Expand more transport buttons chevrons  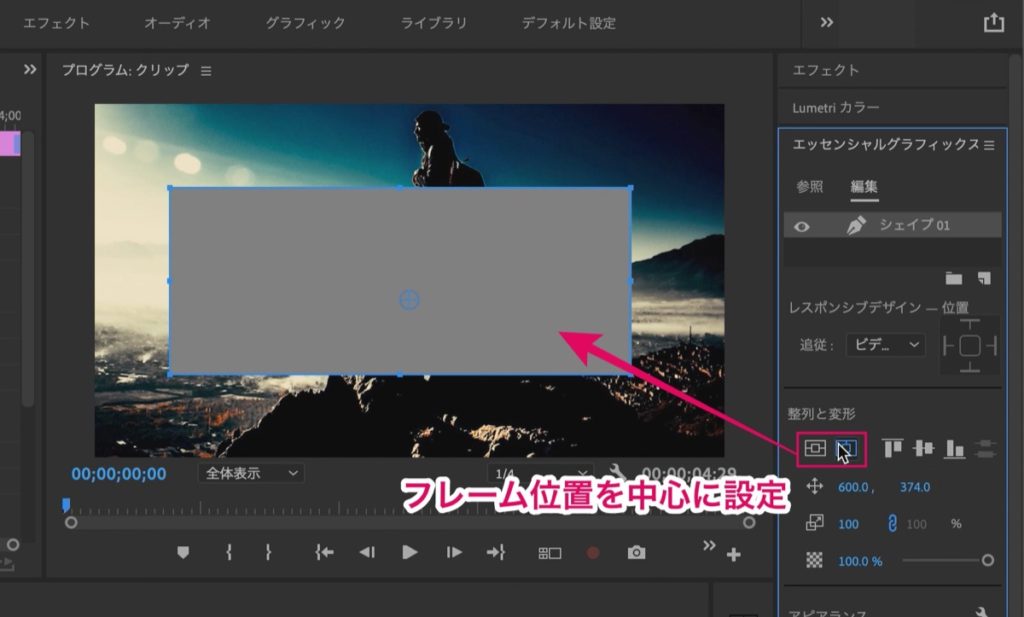[x=709, y=545]
